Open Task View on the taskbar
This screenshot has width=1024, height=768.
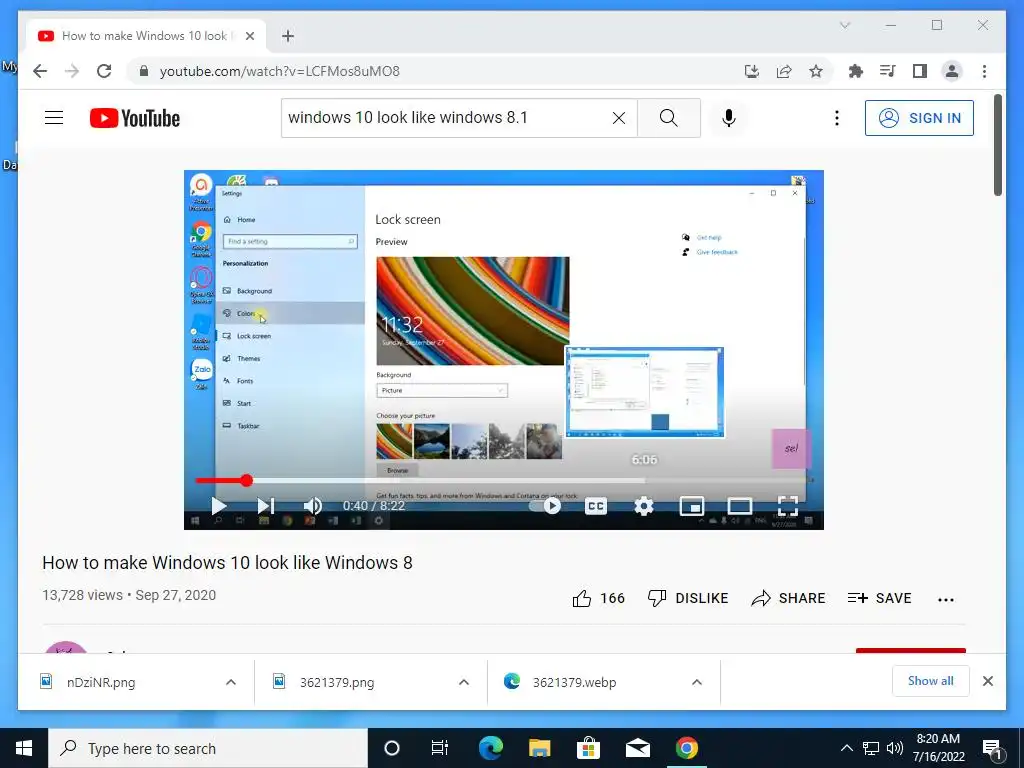click(440, 748)
